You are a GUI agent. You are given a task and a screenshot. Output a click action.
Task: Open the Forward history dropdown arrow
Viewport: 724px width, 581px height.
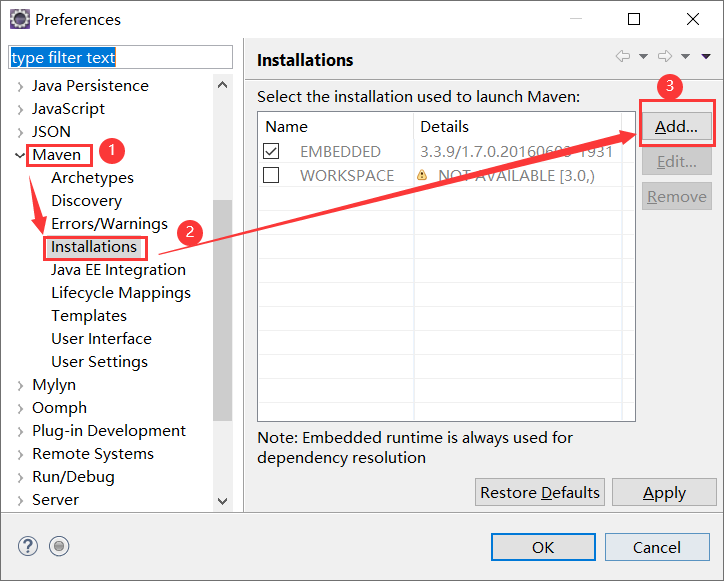tap(685, 56)
